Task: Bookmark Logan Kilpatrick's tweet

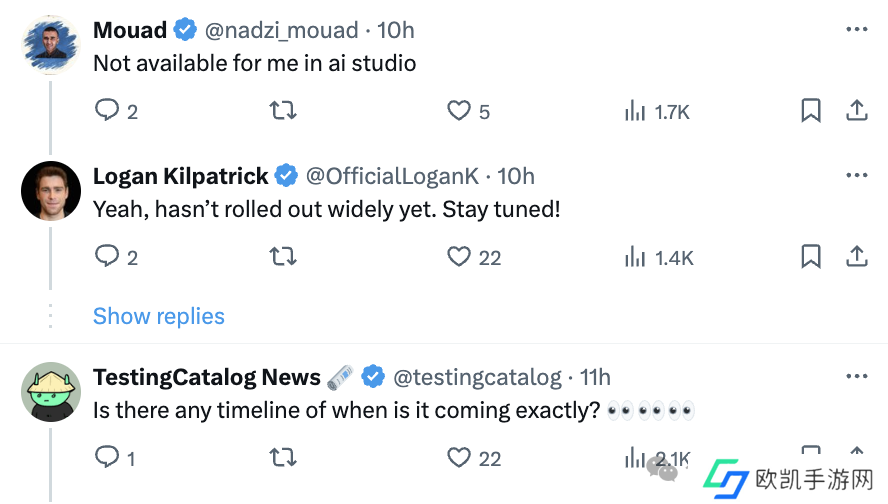Action: coord(811,257)
